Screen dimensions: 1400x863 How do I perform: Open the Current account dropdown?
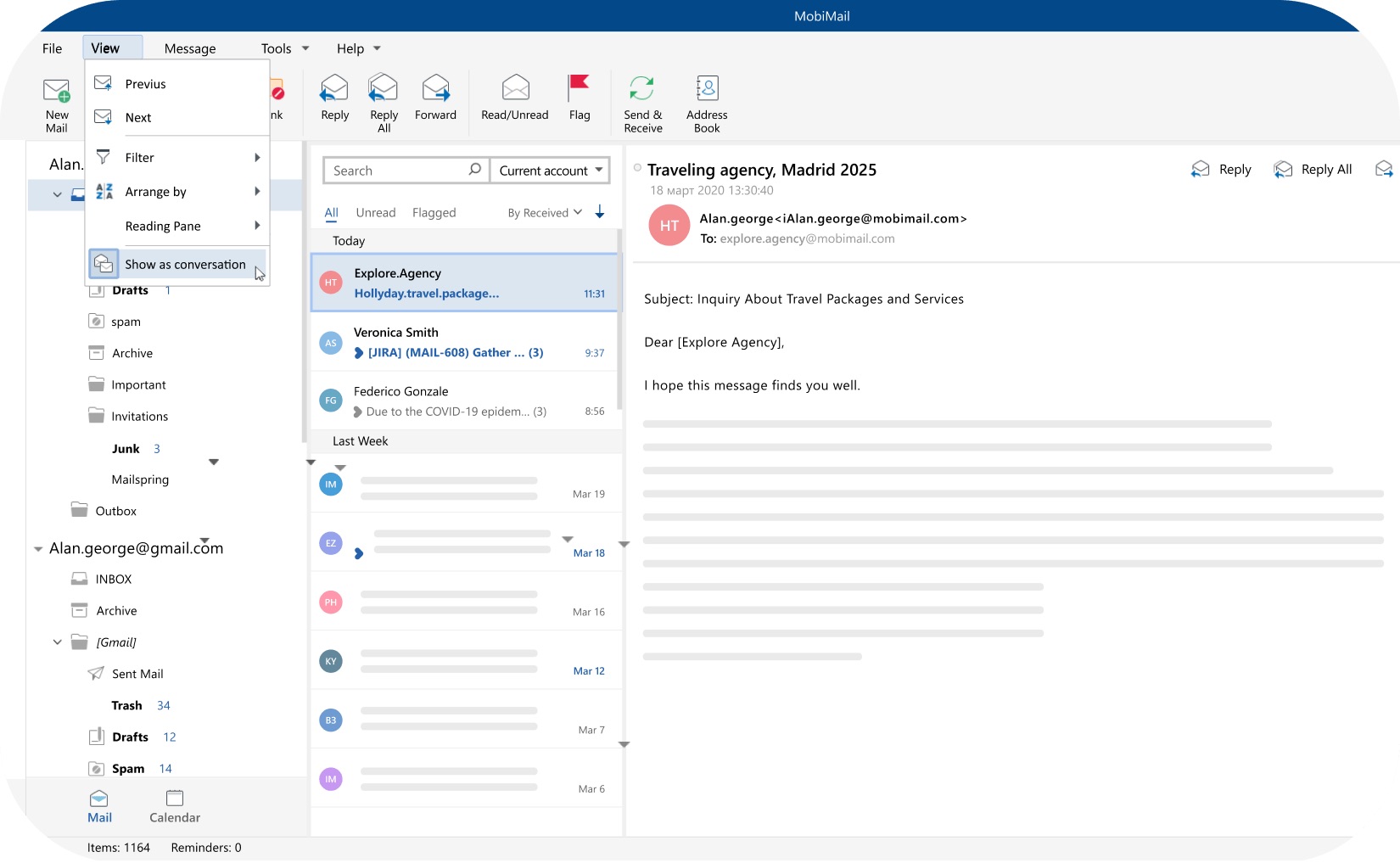coord(550,171)
